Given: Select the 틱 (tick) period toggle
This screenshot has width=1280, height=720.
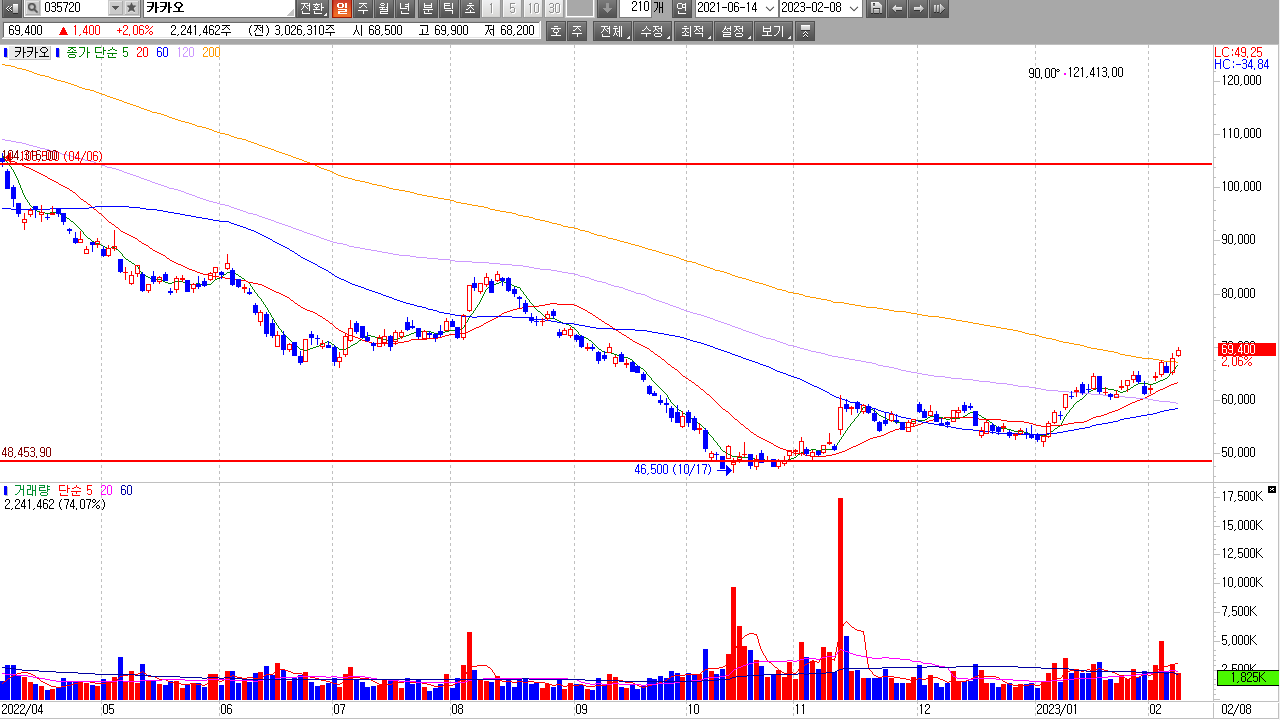Looking at the screenshot, I should coord(449,8).
